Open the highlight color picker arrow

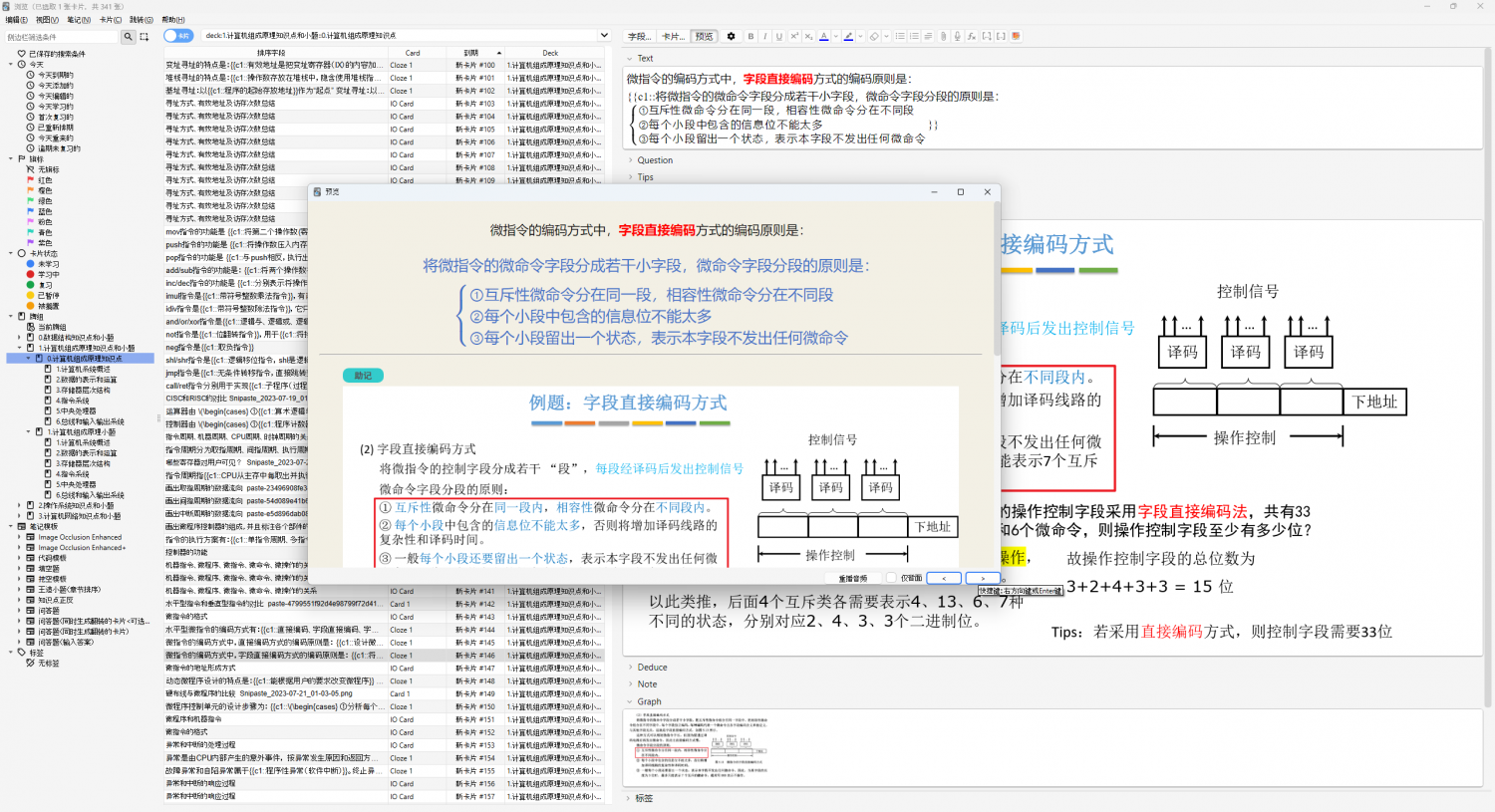(860, 36)
